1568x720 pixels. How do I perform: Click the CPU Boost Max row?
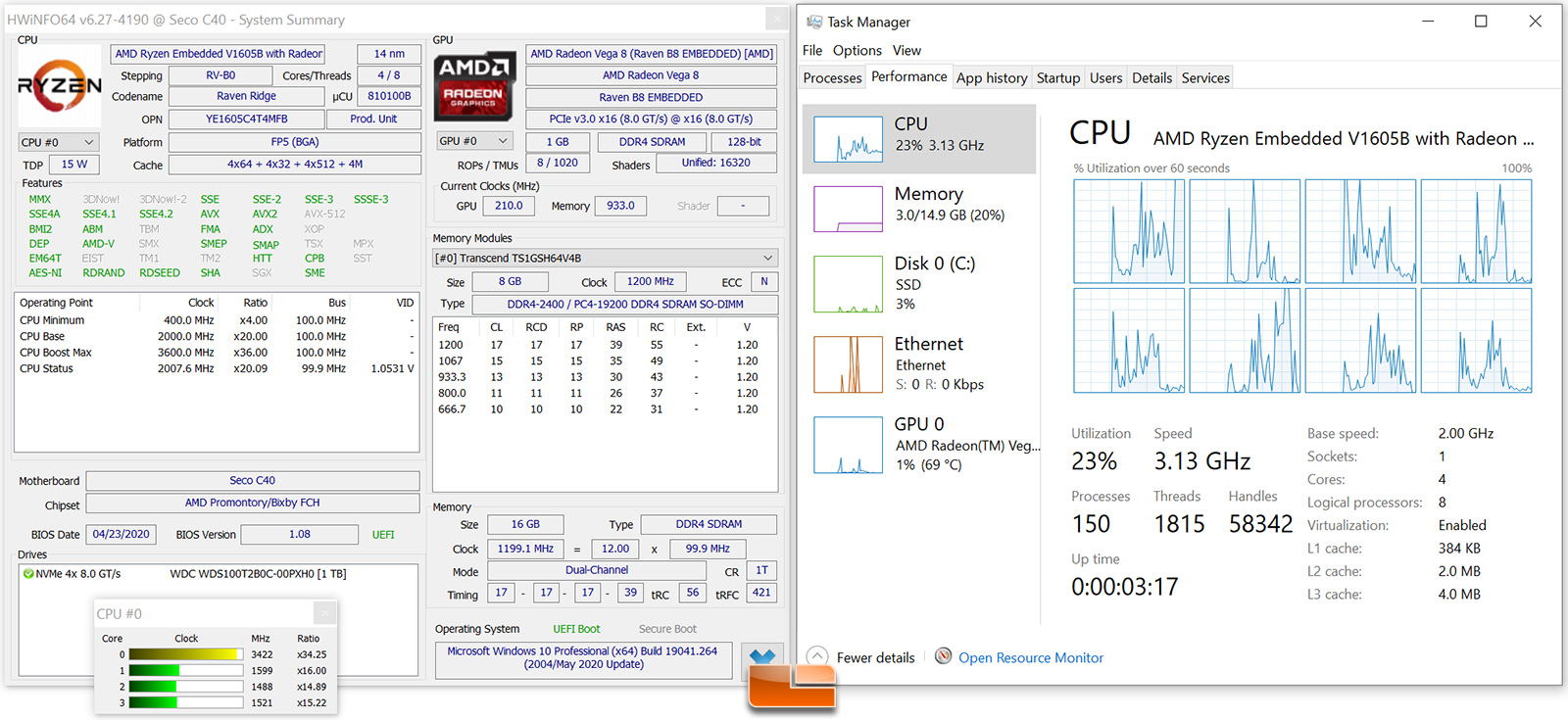(x=217, y=353)
